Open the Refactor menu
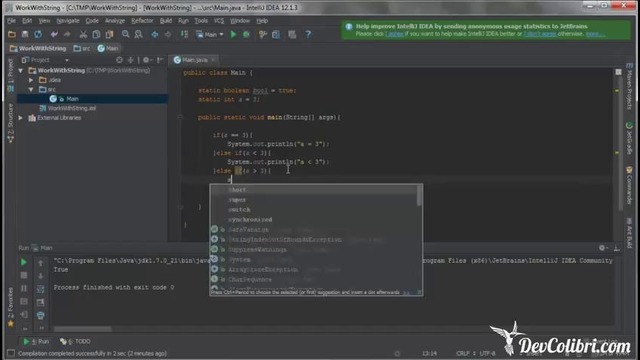640x360 pixels. 142,21
